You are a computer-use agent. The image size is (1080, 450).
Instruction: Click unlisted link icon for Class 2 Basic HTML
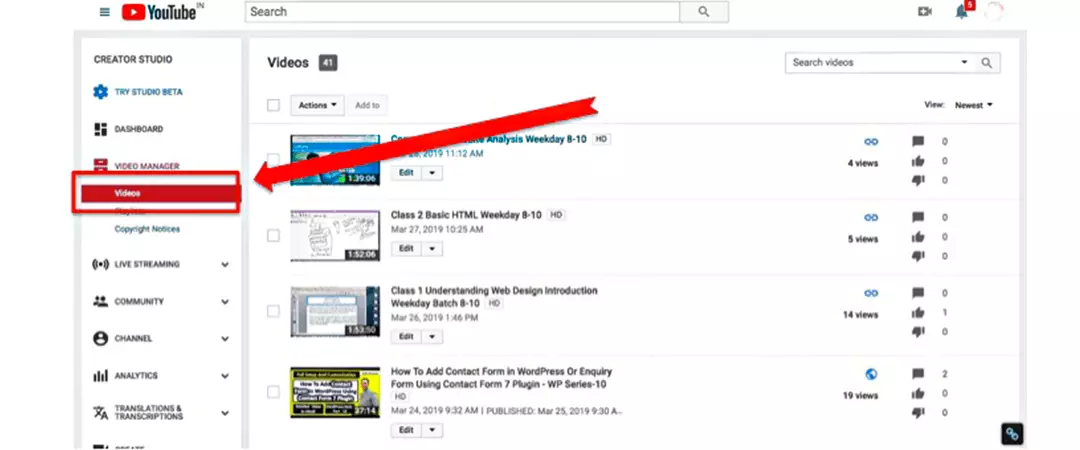pos(871,218)
